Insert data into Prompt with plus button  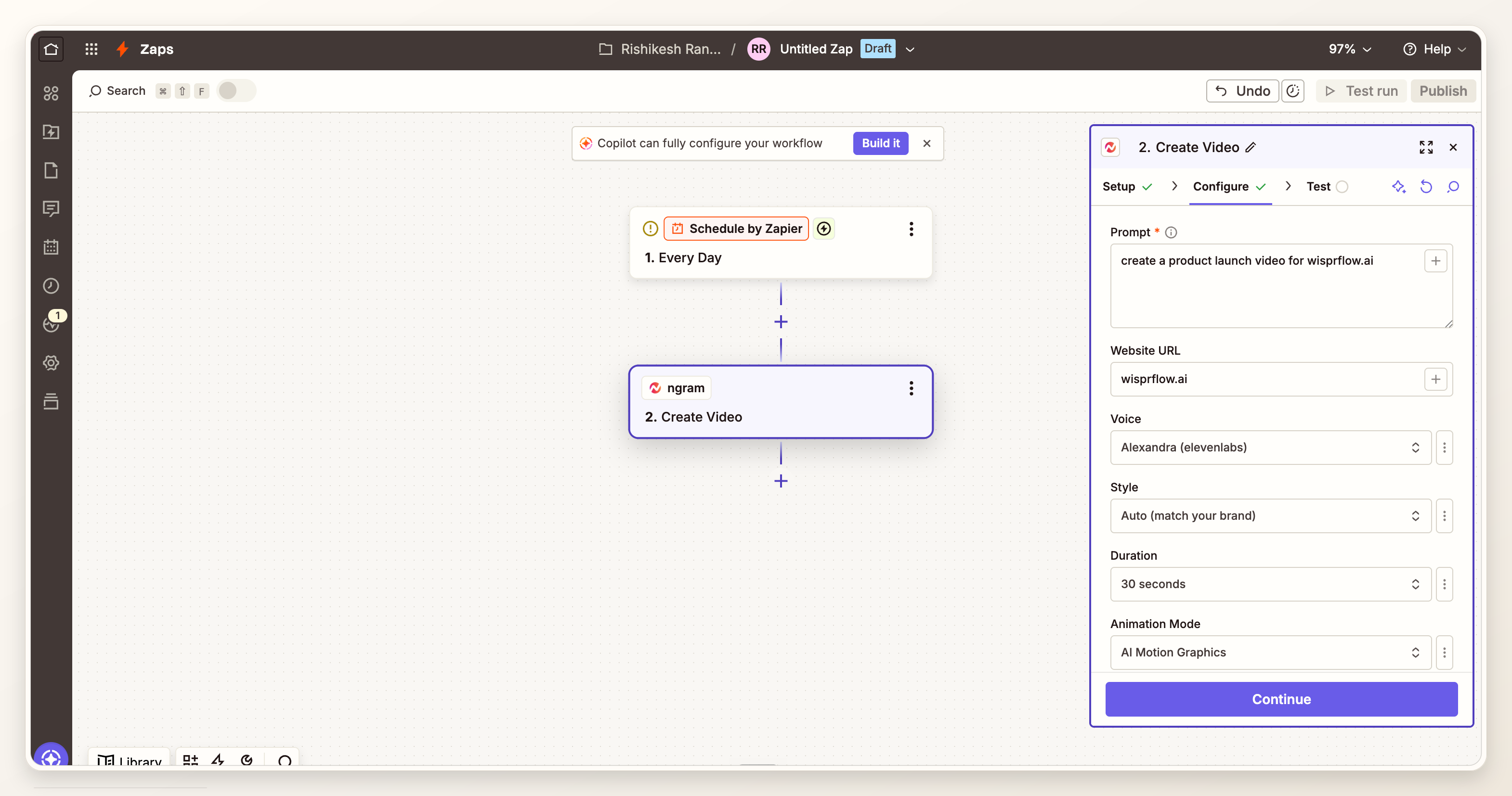click(x=1436, y=261)
